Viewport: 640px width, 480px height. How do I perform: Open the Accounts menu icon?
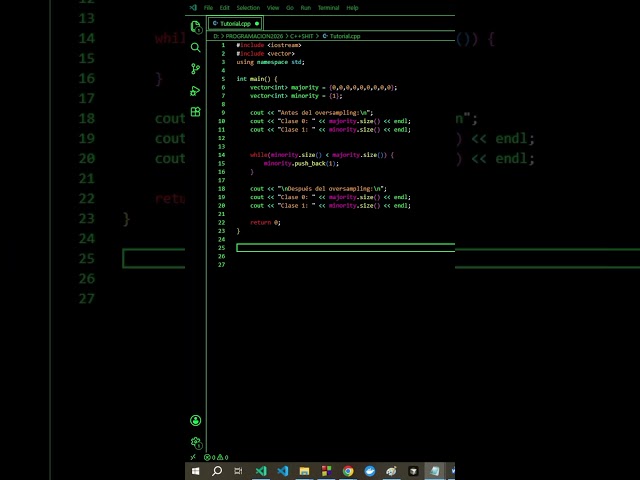[196, 420]
